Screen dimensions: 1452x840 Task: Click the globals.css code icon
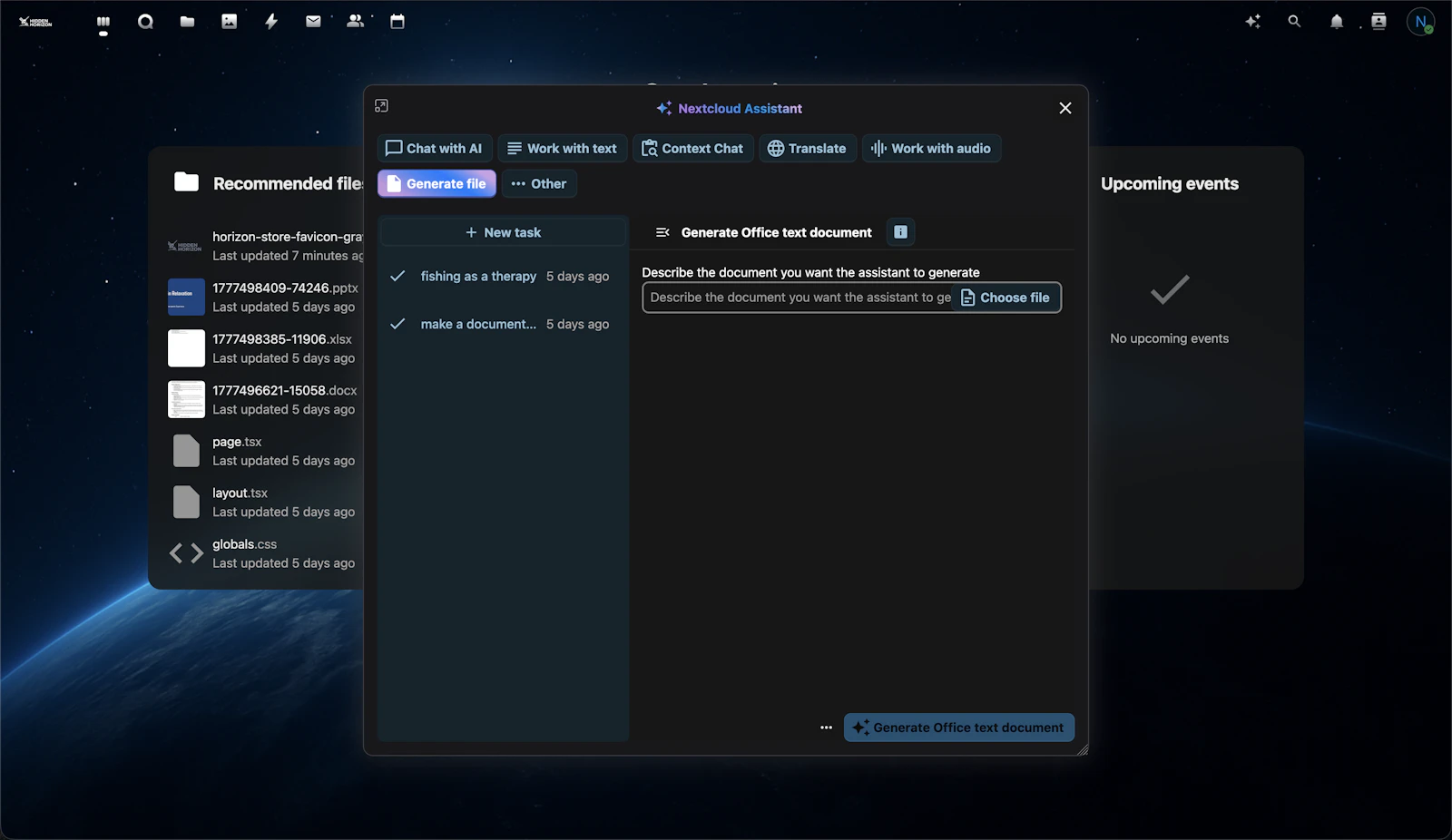(186, 553)
